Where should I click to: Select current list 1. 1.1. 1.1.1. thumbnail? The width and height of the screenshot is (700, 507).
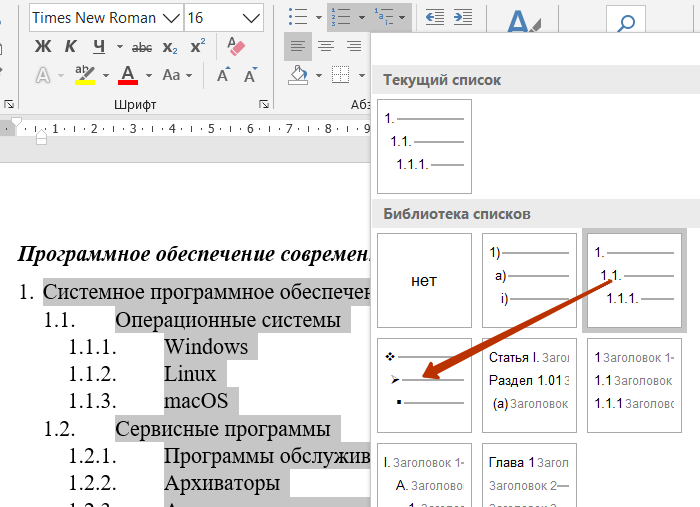424,146
